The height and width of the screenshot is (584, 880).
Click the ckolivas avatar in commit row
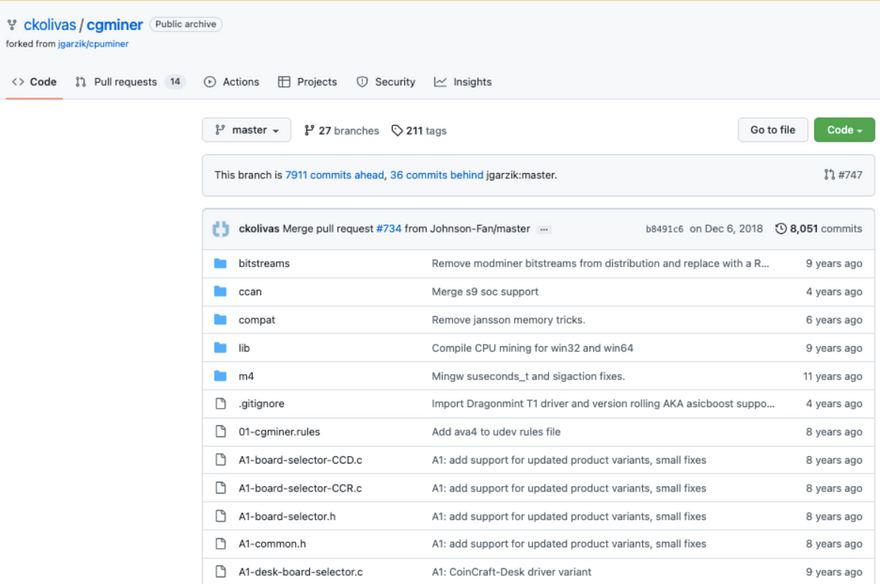[x=221, y=229]
